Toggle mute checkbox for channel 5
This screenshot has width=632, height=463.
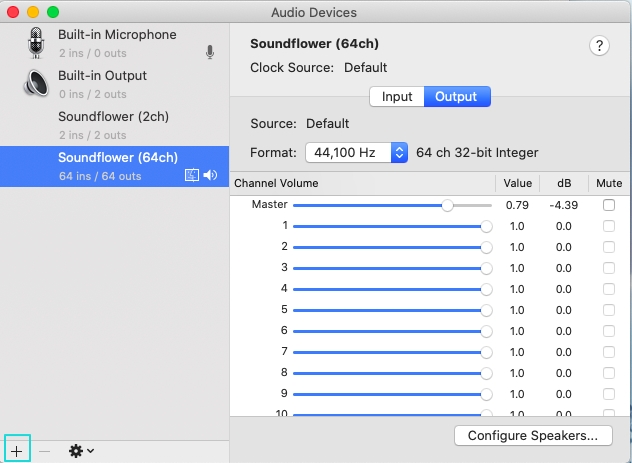click(609, 310)
